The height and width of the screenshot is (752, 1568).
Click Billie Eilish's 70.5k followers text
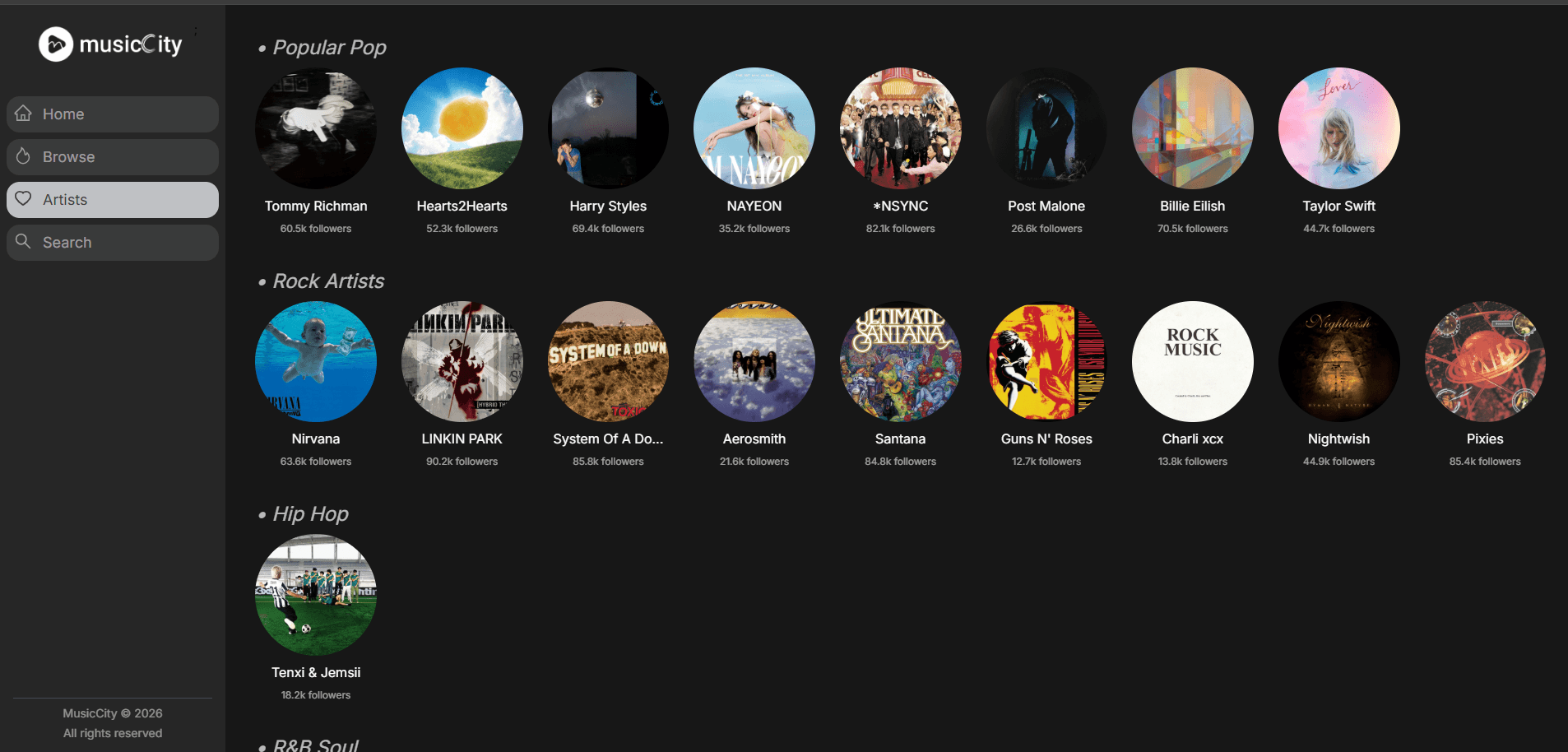click(1193, 229)
